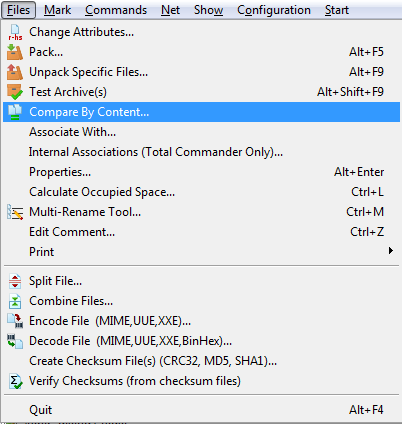
Task: Open the Mark menu in menu bar
Action: (57, 10)
